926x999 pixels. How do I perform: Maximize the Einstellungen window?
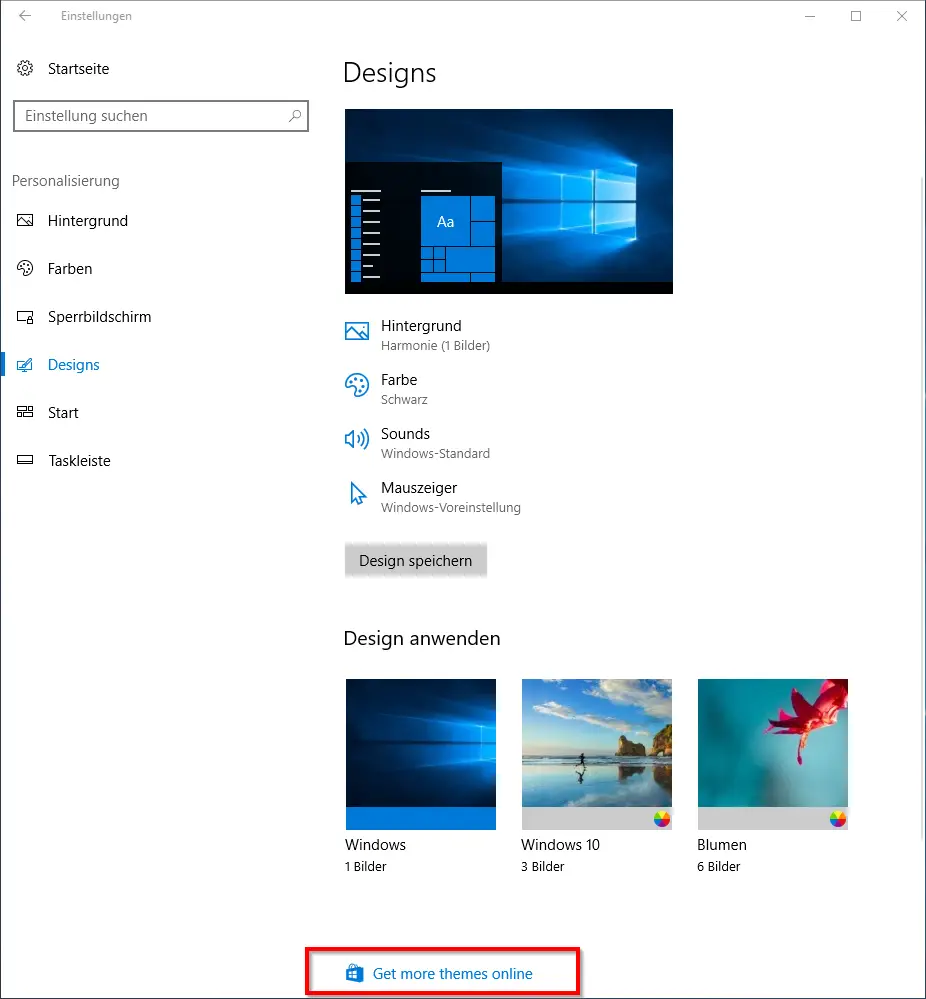pos(856,16)
